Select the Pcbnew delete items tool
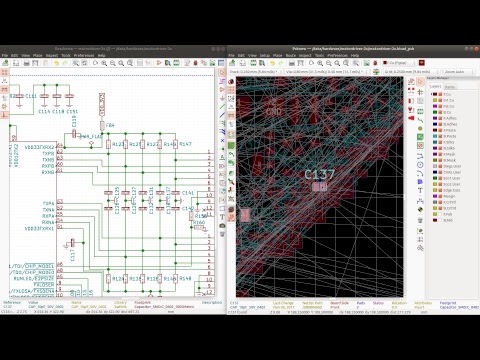The height and width of the screenshot is (360, 480). click(420, 220)
